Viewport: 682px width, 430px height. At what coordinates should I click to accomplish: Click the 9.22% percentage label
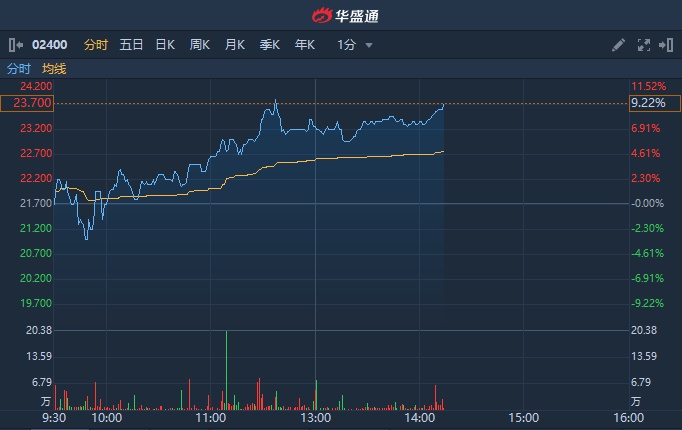click(645, 103)
